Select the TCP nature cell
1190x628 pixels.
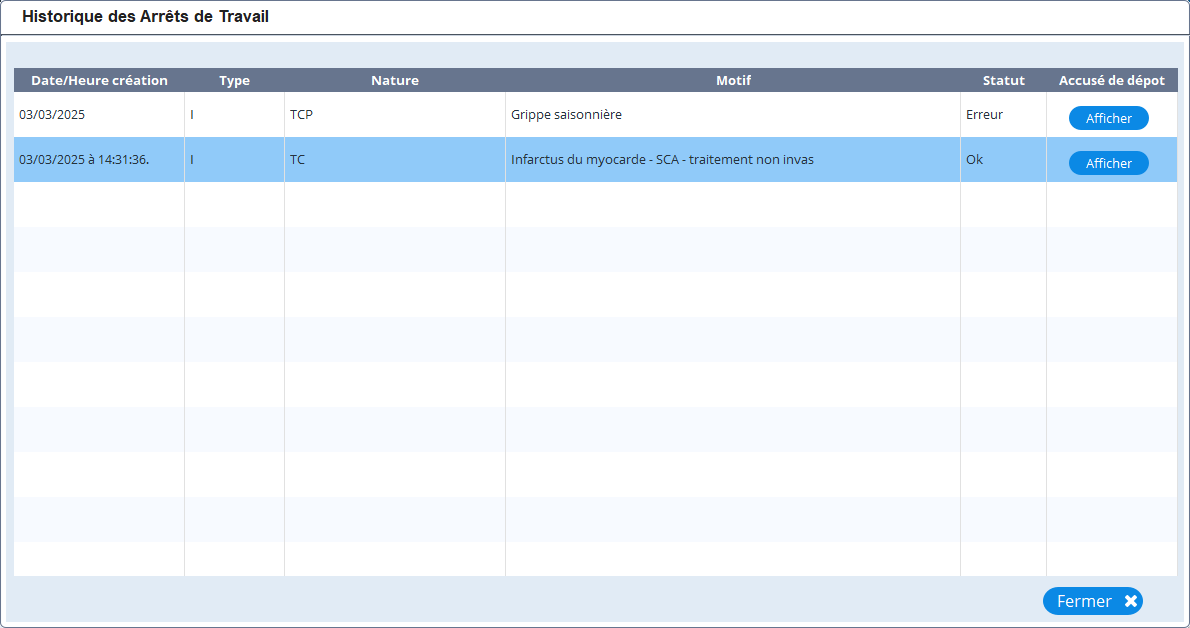coord(301,115)
